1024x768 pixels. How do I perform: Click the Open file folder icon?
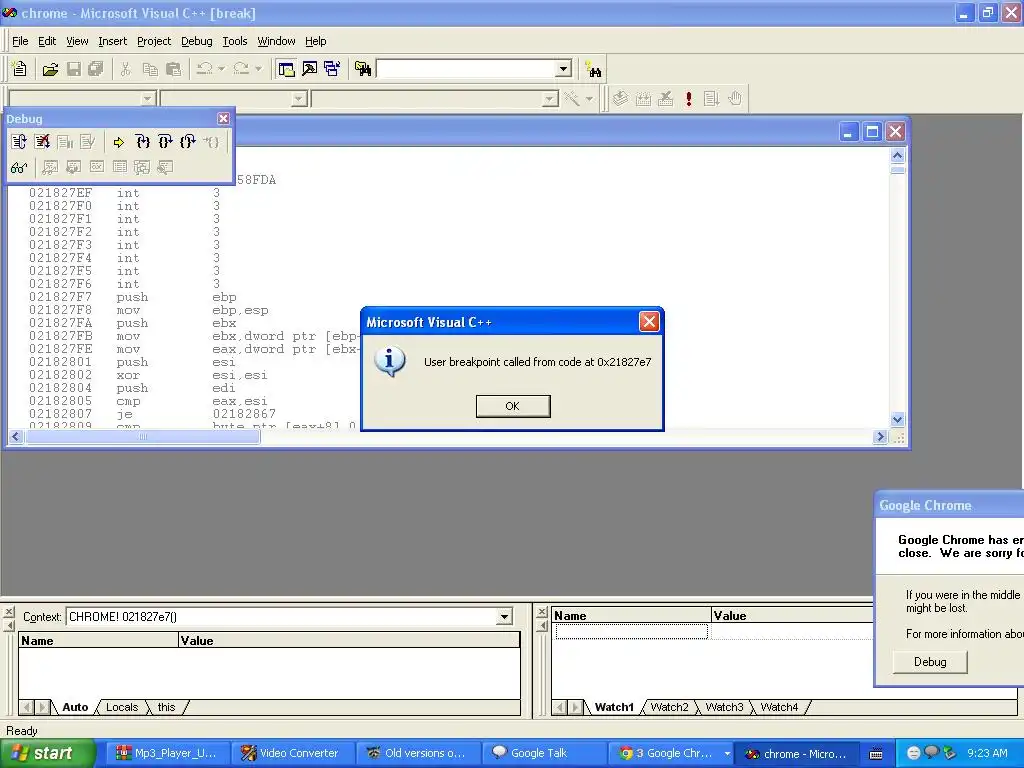coord(50,69)
